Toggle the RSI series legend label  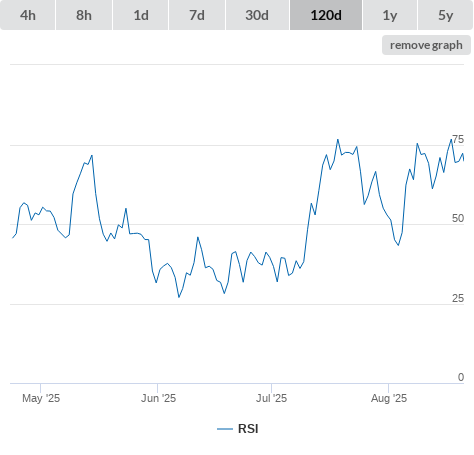[248, 429]
